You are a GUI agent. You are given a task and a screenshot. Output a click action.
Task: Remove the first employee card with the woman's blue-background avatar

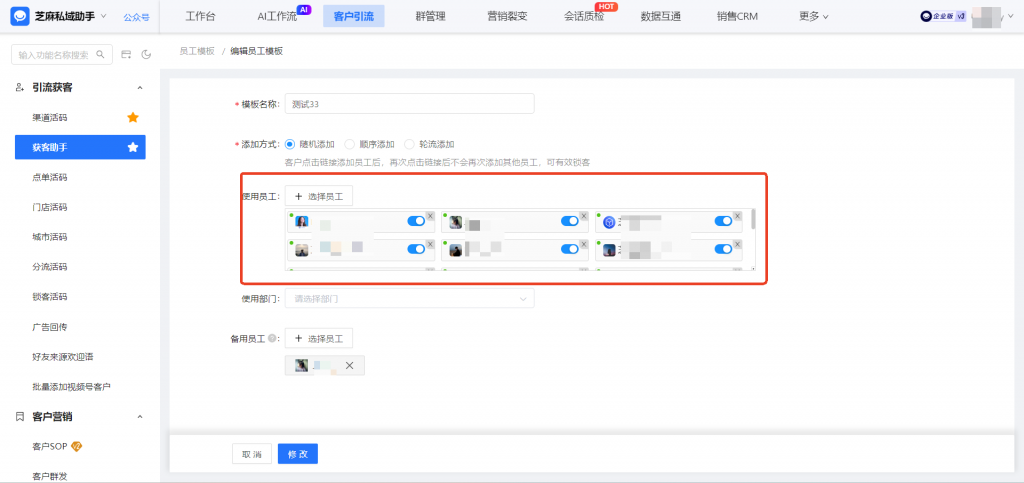pyautogui.click(x=430, y=215)
